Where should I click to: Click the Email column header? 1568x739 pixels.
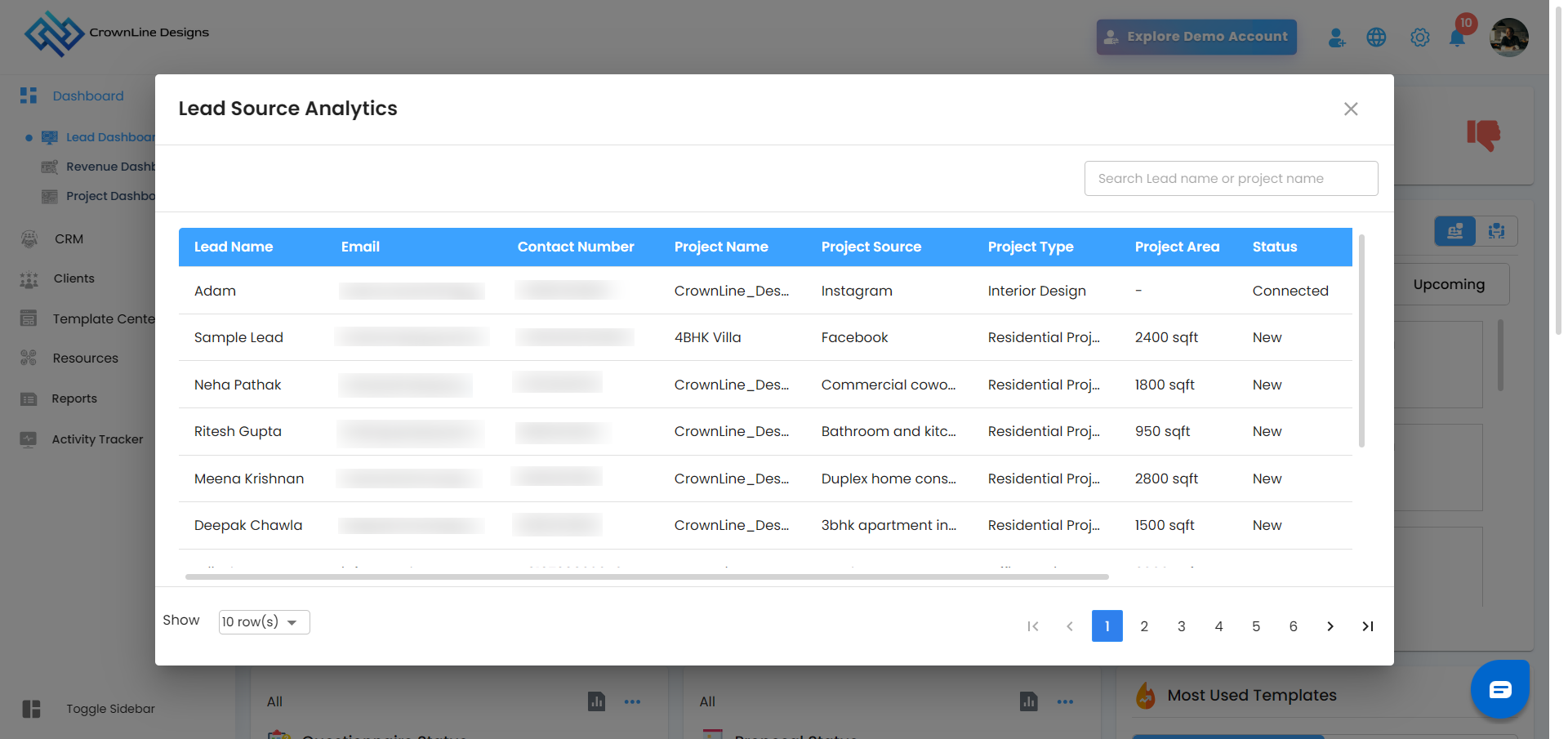[x=360, y=247]
